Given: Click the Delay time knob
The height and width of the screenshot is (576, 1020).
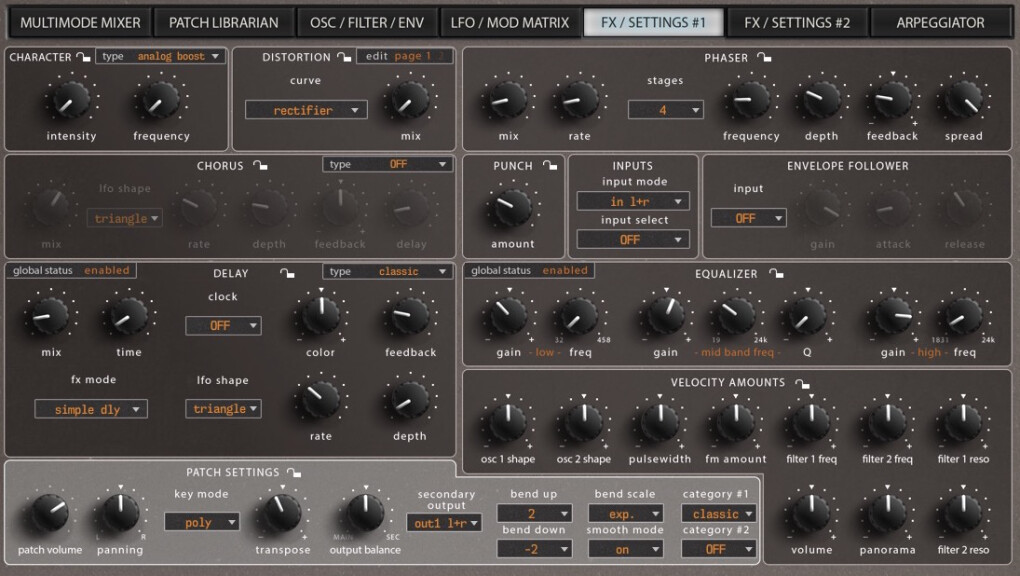Looking at the screenshot, I should point(128,317).
